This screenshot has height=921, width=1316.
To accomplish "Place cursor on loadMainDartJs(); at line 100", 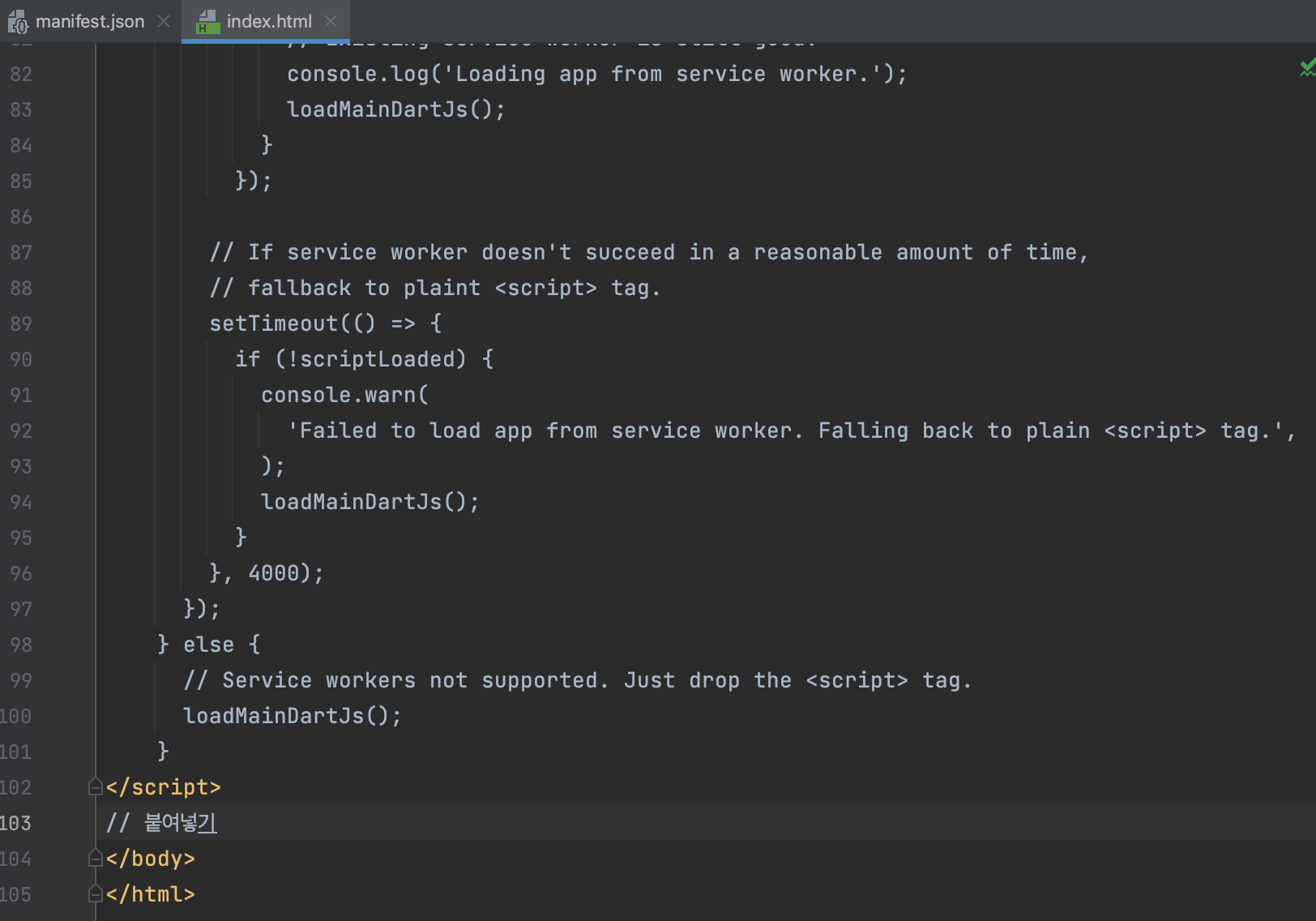I will pos(292,716).
